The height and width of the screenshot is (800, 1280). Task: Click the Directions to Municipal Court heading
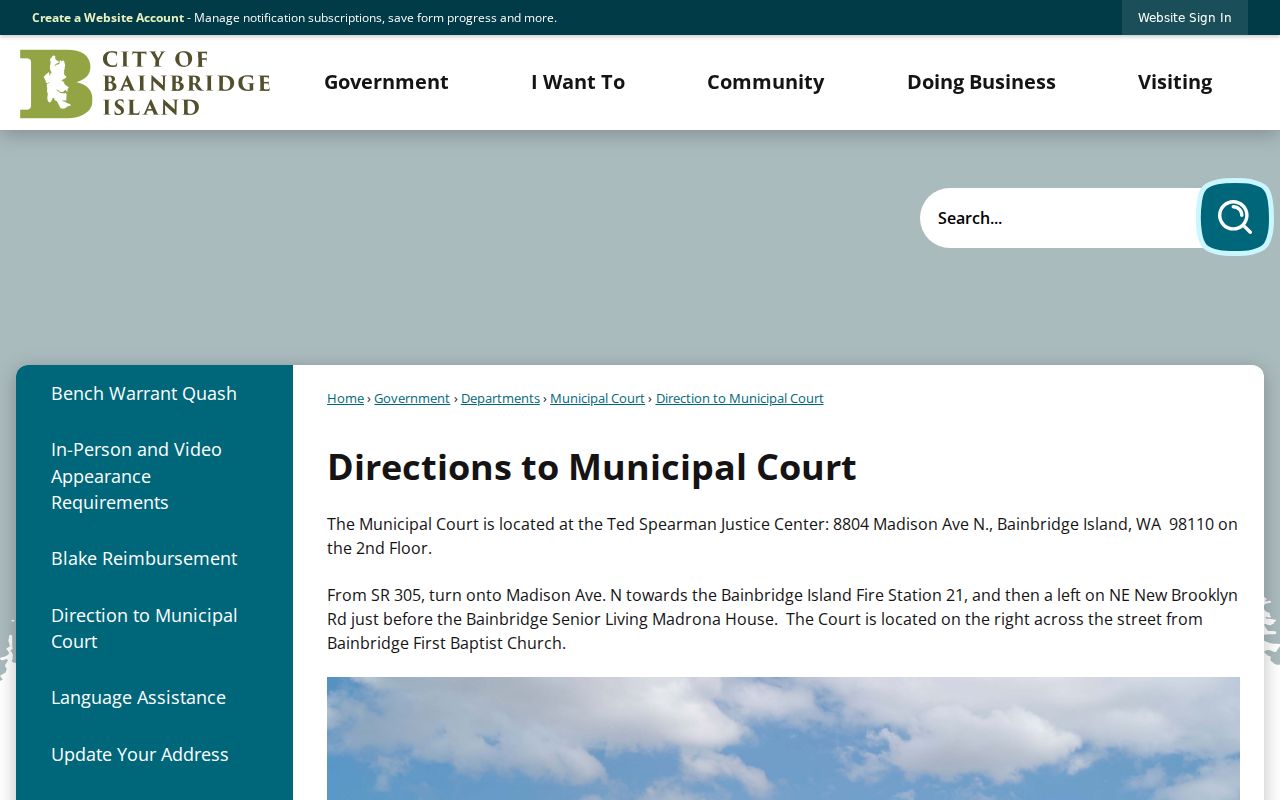point(592,467)
